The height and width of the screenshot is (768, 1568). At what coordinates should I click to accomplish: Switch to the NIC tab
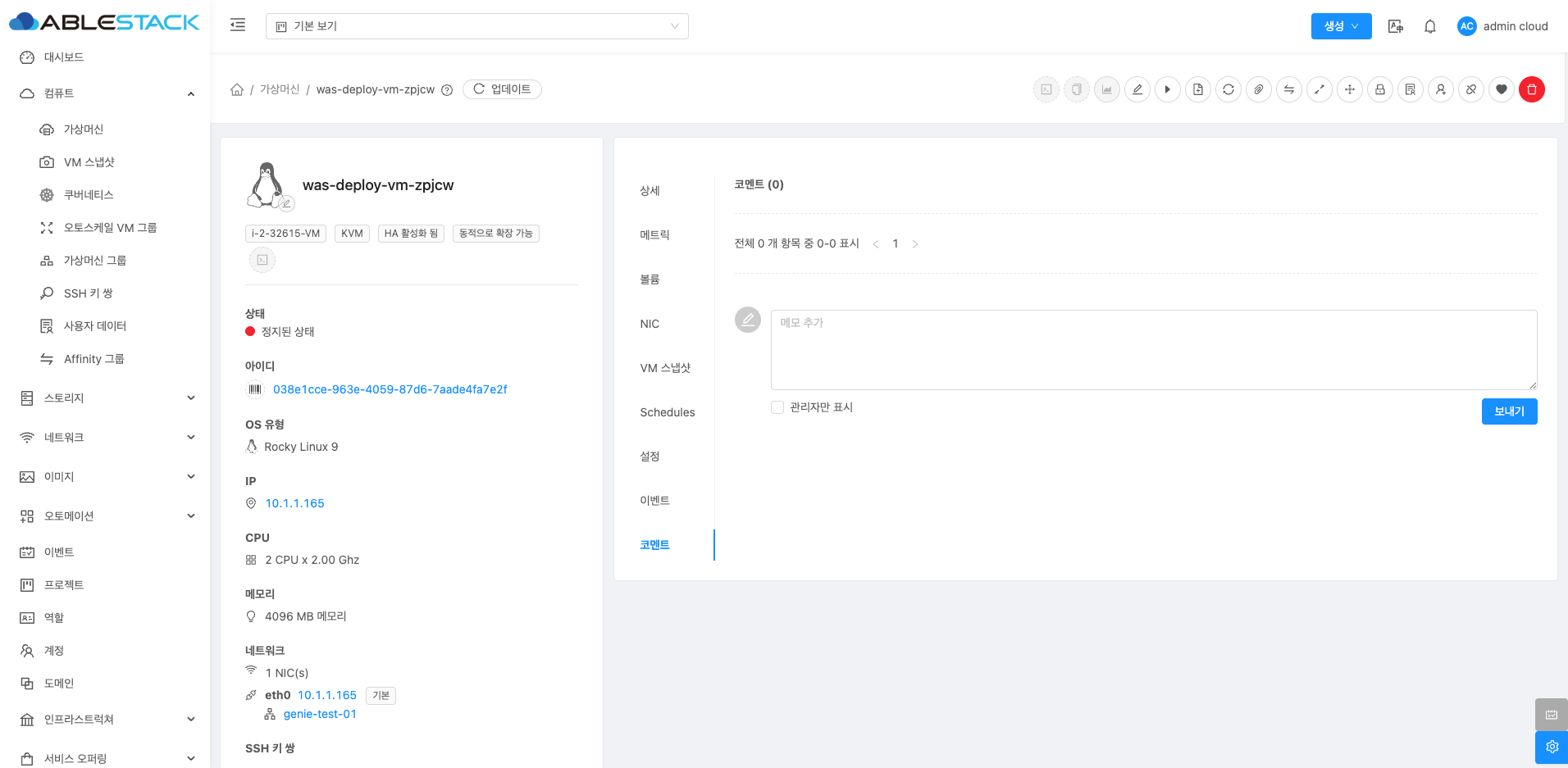point(650,324)
